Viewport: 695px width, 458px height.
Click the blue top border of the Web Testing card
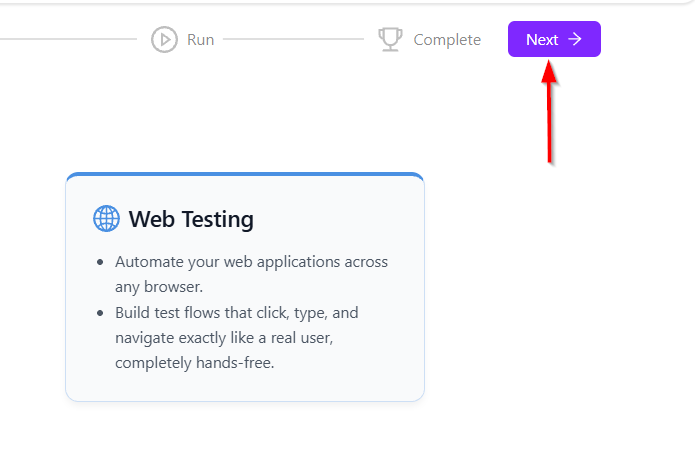click(x=245, y=175)
